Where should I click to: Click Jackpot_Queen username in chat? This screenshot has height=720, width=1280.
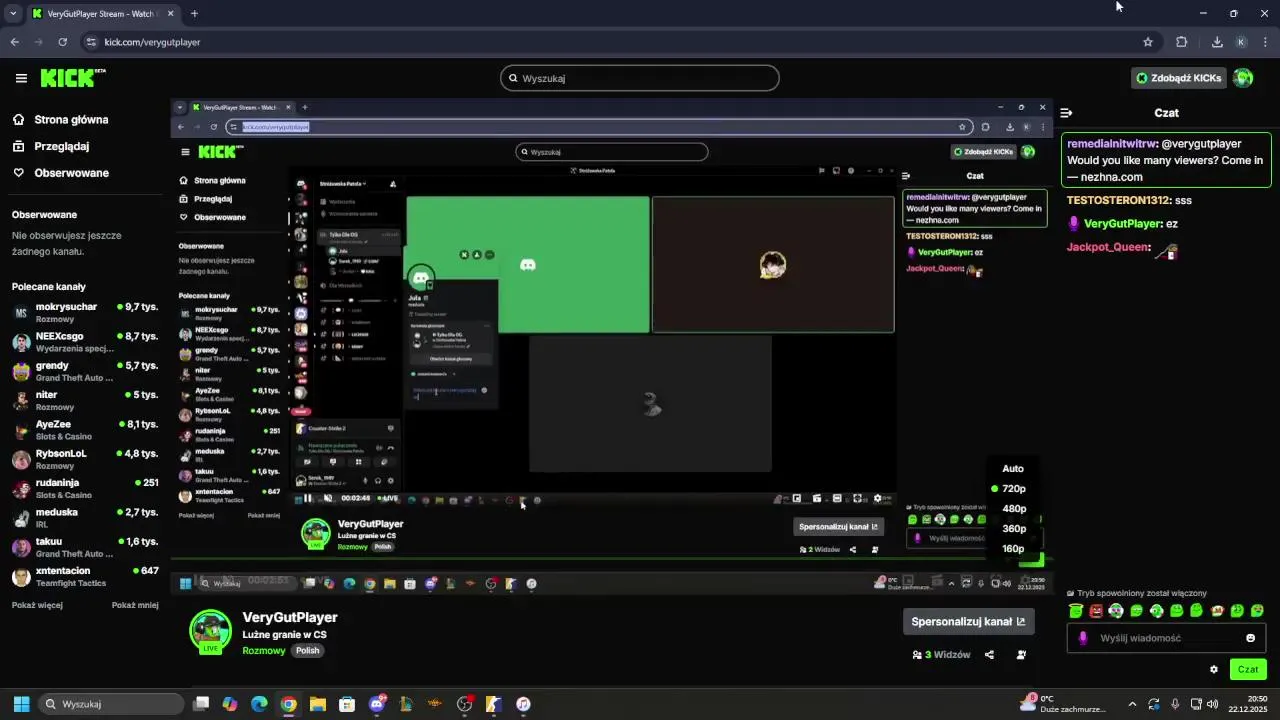tap(1108, 248)
